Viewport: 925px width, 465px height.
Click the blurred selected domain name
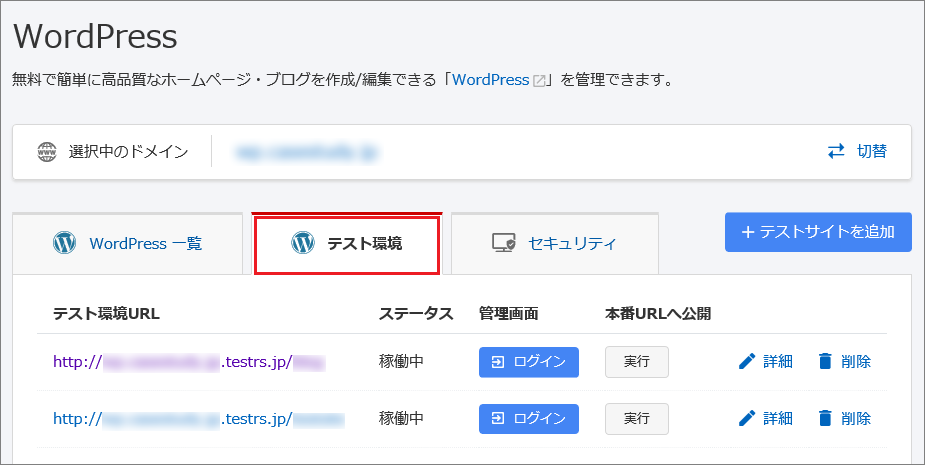pyautogui.click(x=307, y=152)
